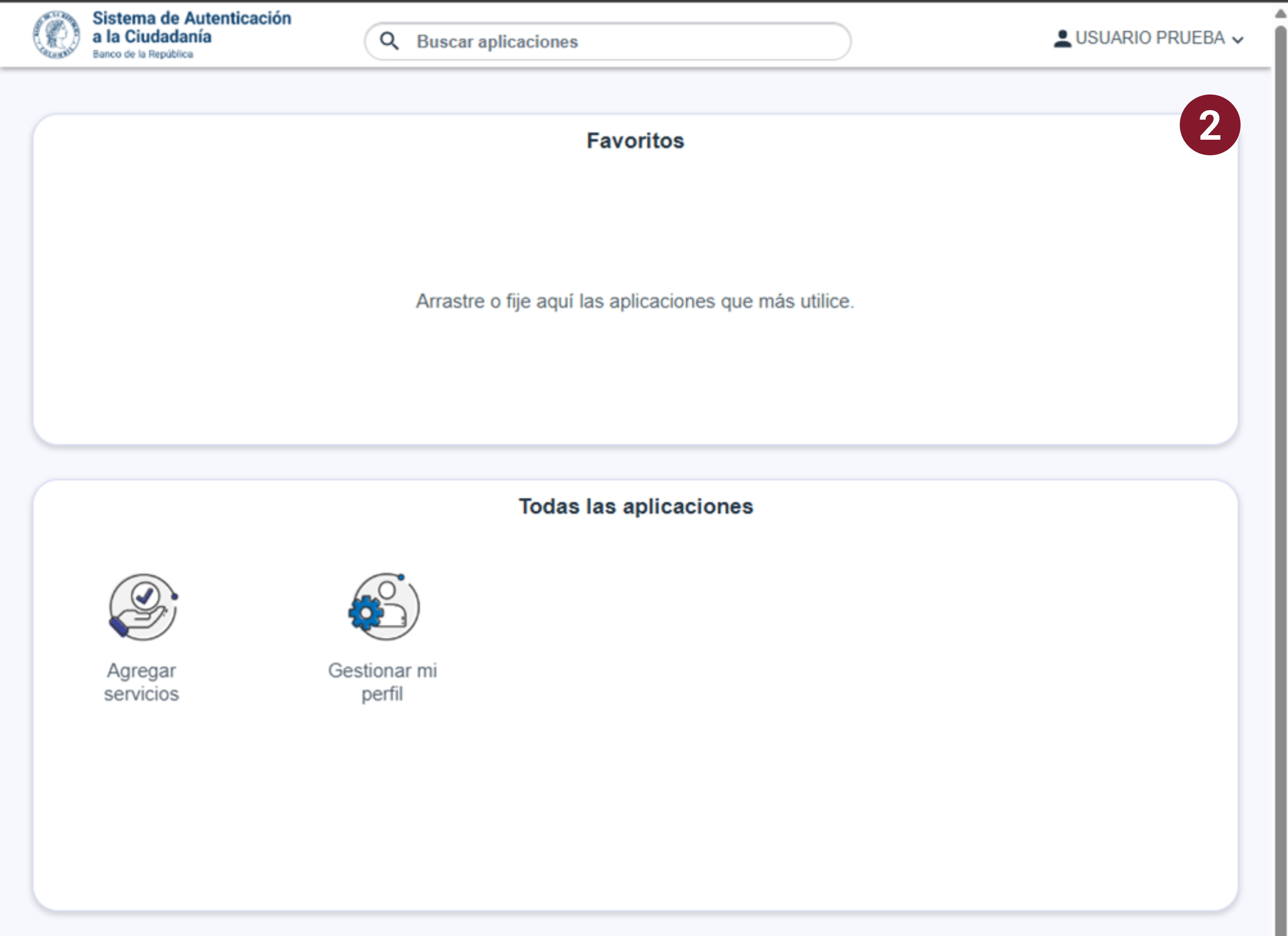Collapse the user options dropdown arrow
1288x936 pixels.
point(1237,40)
